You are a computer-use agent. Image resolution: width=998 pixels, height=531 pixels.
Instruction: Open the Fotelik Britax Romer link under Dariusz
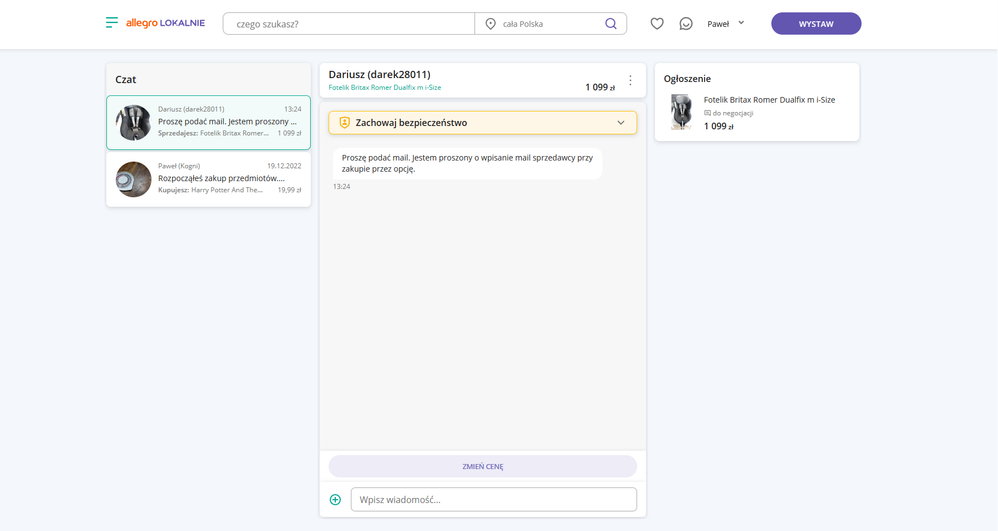click(x=384, y=87)
